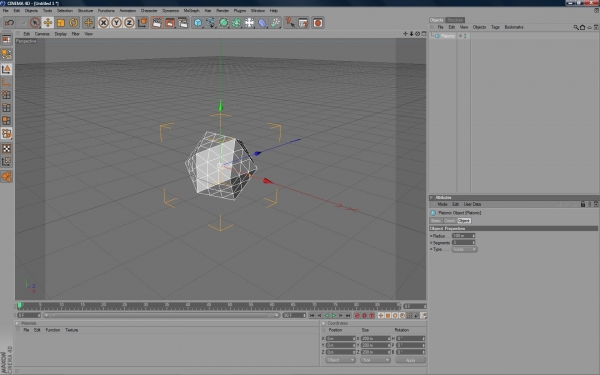Open the Deformer objects icon
The height and width of the screenshot is (375, 600).
[262, 23]
